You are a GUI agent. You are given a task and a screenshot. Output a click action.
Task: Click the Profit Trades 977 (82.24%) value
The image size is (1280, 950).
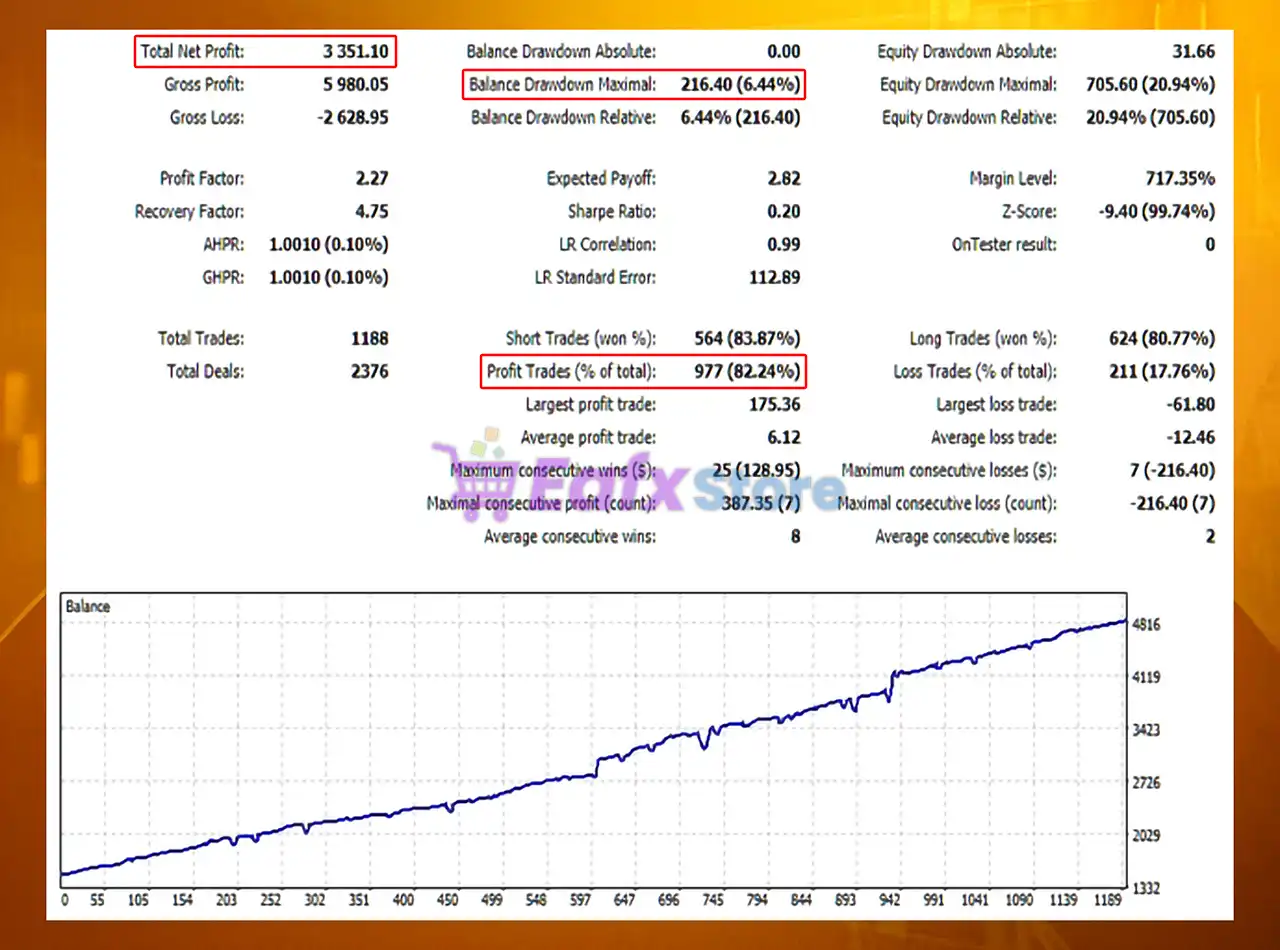pyautogui.click(x=747, y=371)
